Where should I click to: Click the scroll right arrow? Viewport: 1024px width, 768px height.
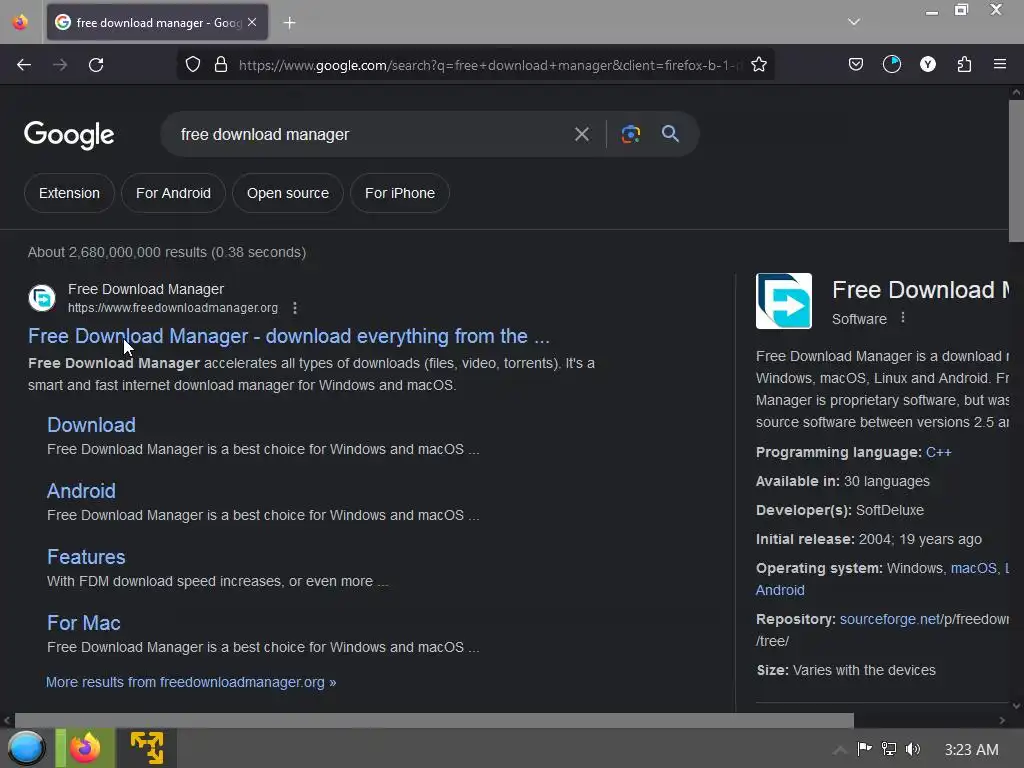pos(1002,720)
